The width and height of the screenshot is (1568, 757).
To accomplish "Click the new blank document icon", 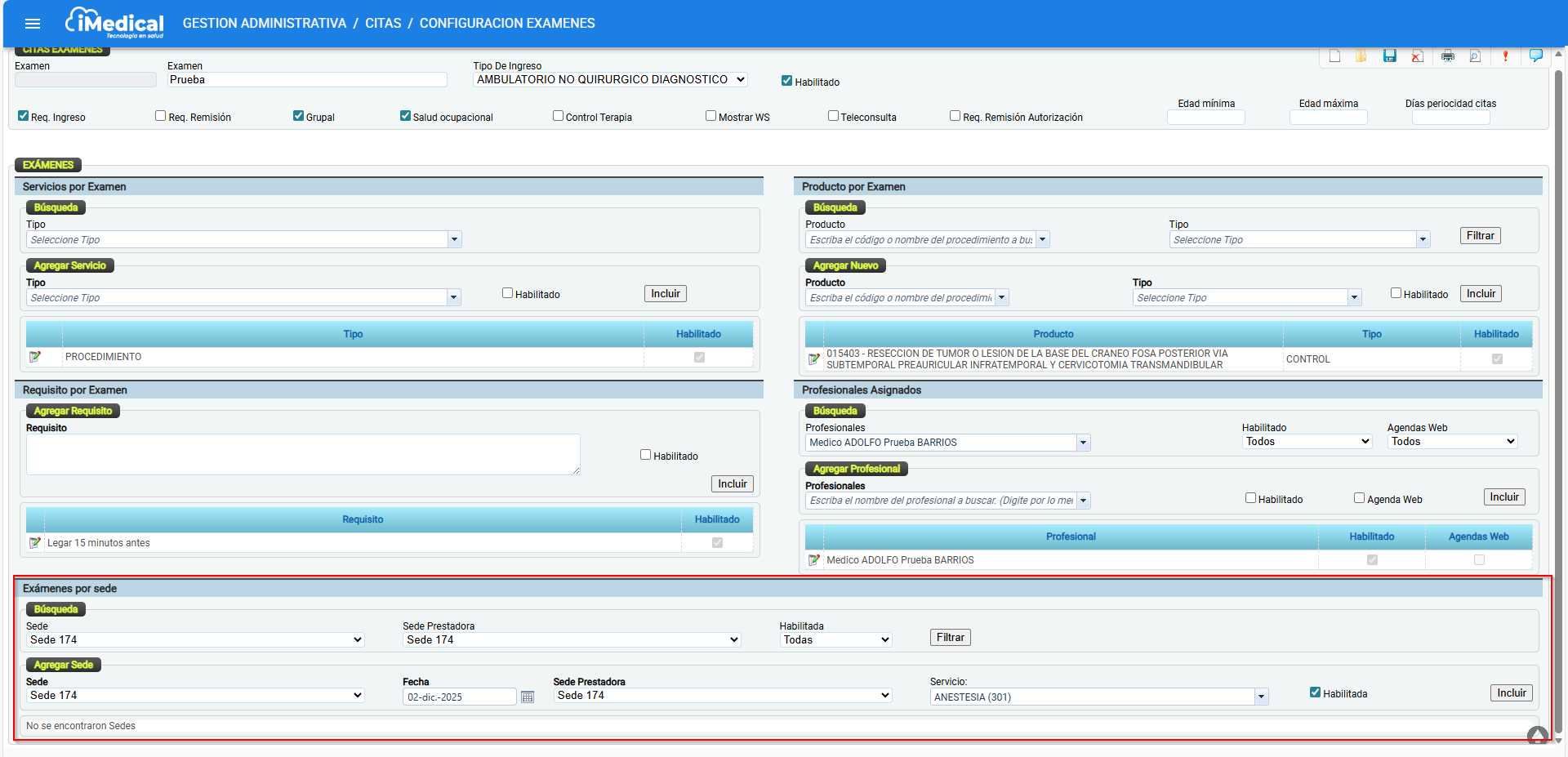I will 1334,56.
